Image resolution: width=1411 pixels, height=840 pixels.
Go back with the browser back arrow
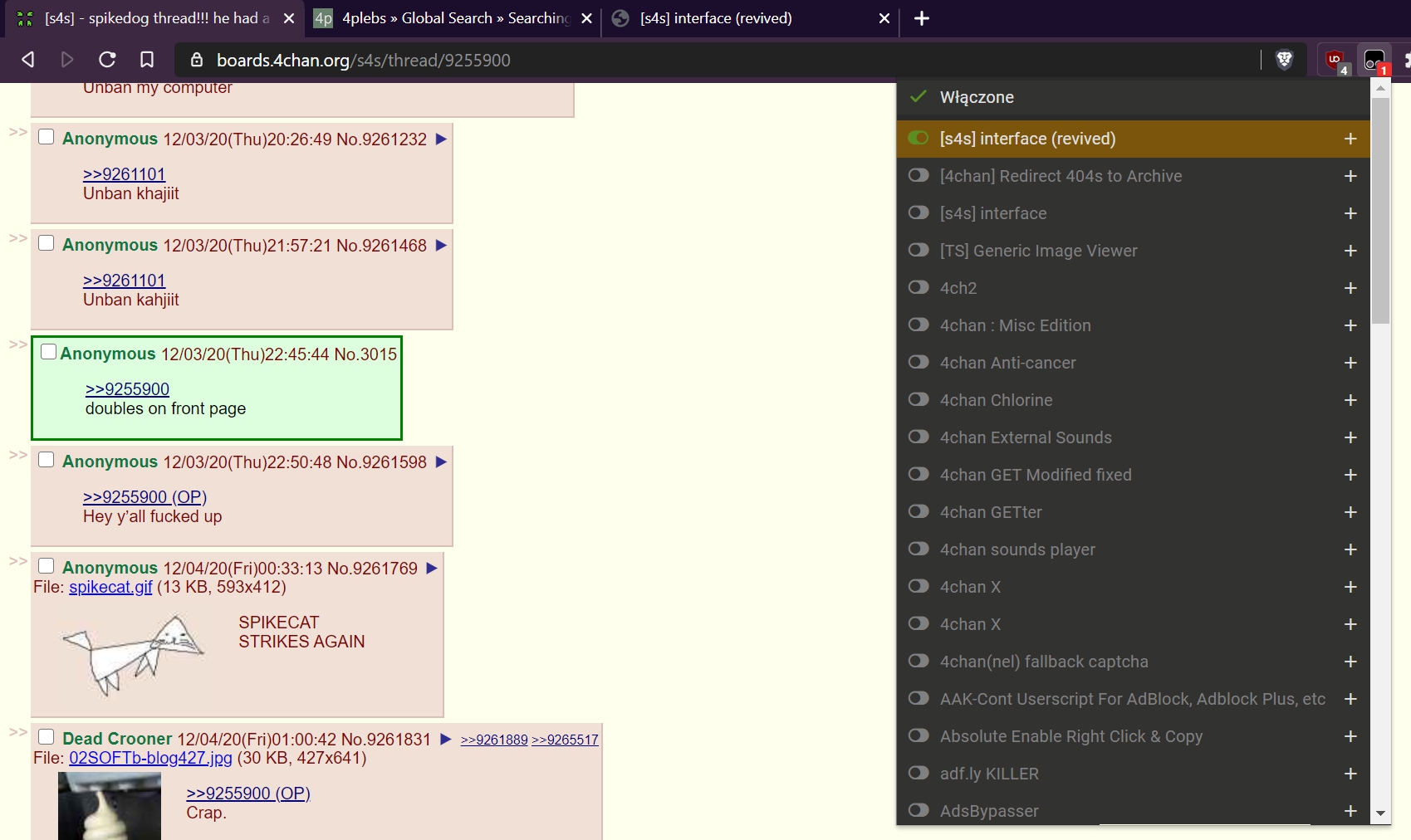point(28,60)
